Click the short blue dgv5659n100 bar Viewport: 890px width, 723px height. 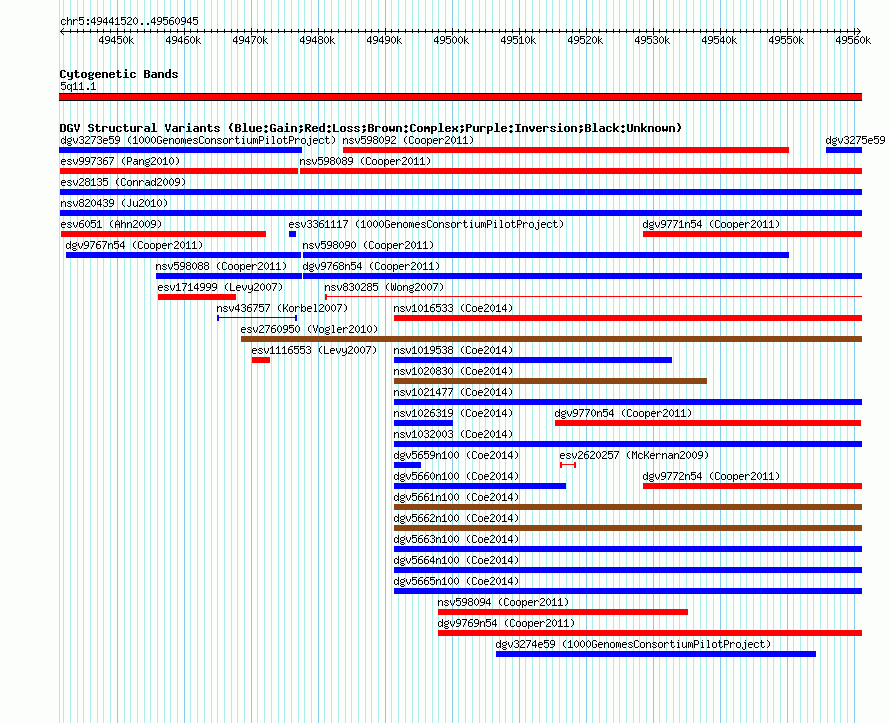408,465
